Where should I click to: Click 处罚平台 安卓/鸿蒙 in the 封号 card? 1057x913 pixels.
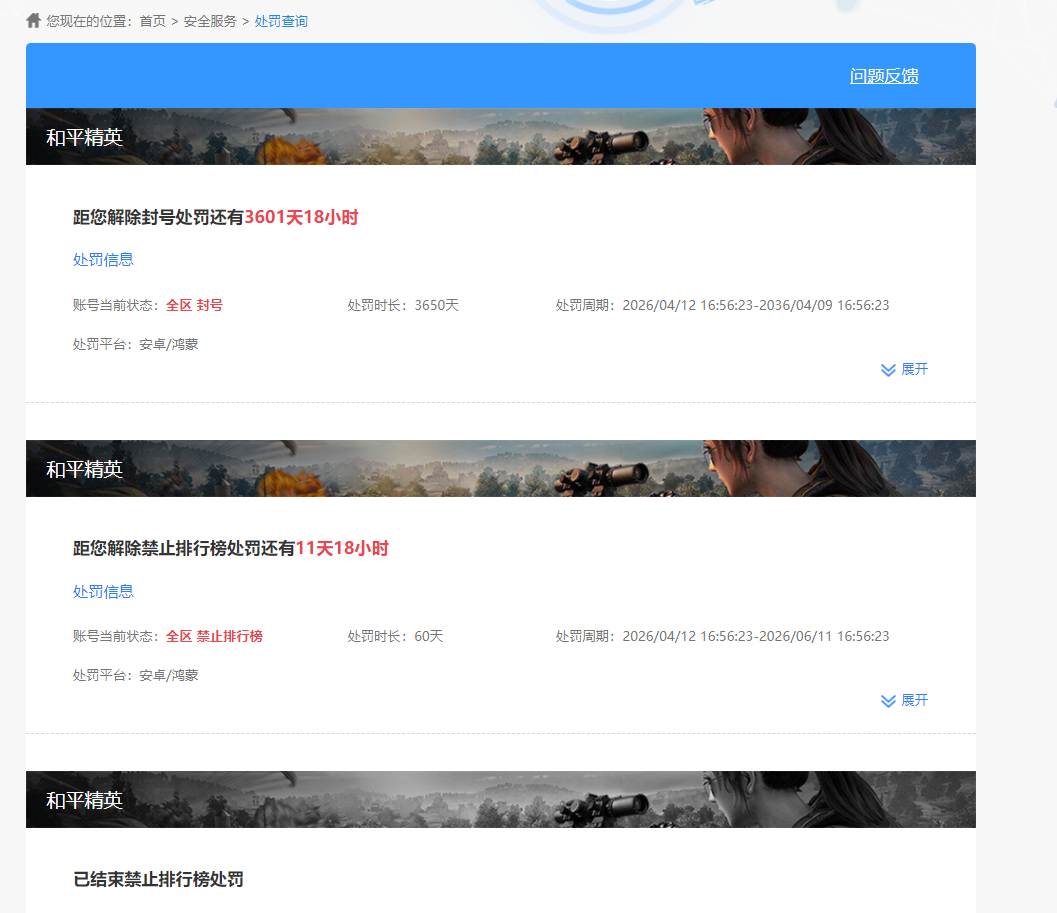tap(135, 345)
